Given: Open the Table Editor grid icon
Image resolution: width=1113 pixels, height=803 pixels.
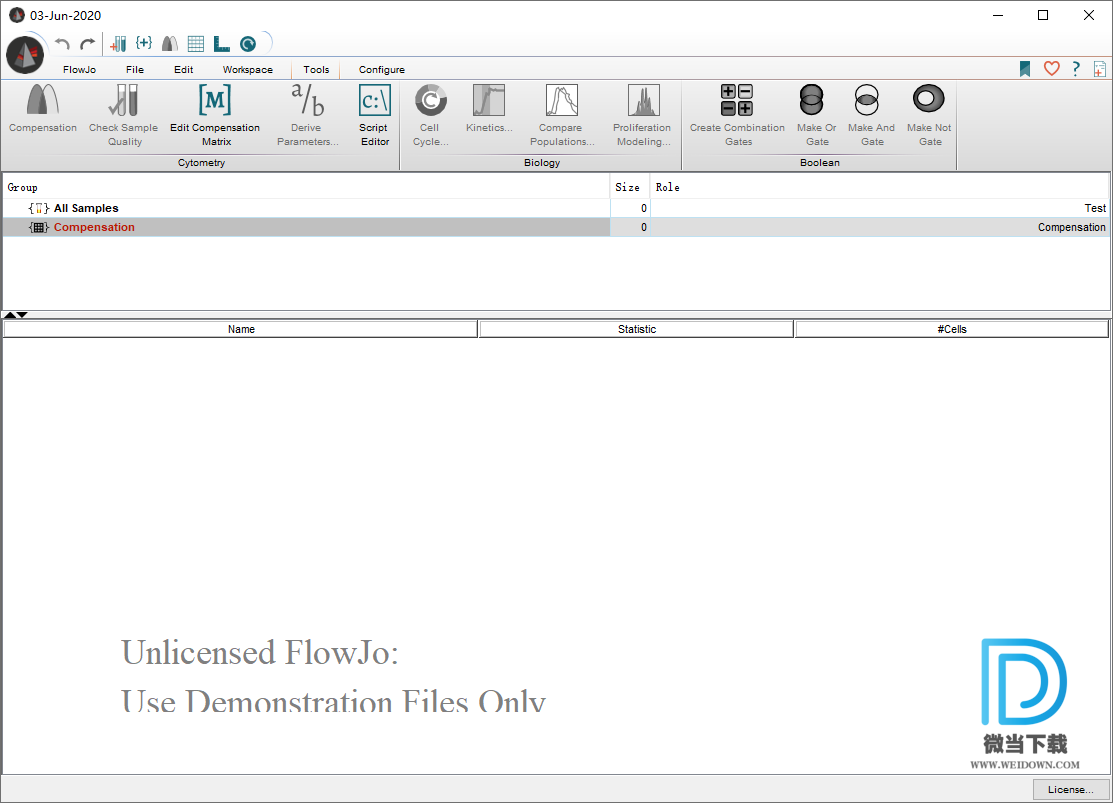Looking at the screenshot, I should click(x=196, y=44).
